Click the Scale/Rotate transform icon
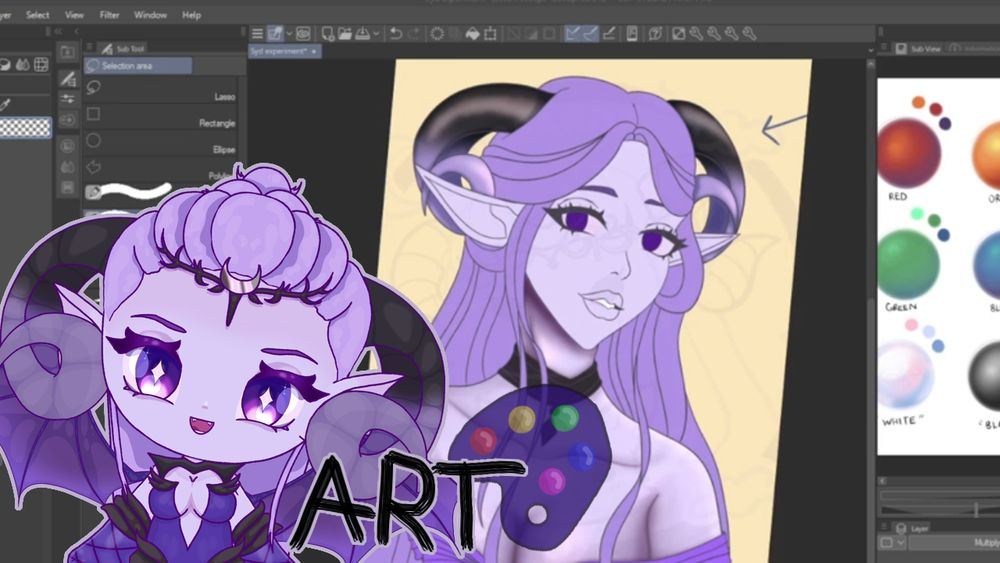This screenshot has width=1000, height=563. [x=490, y=34]
